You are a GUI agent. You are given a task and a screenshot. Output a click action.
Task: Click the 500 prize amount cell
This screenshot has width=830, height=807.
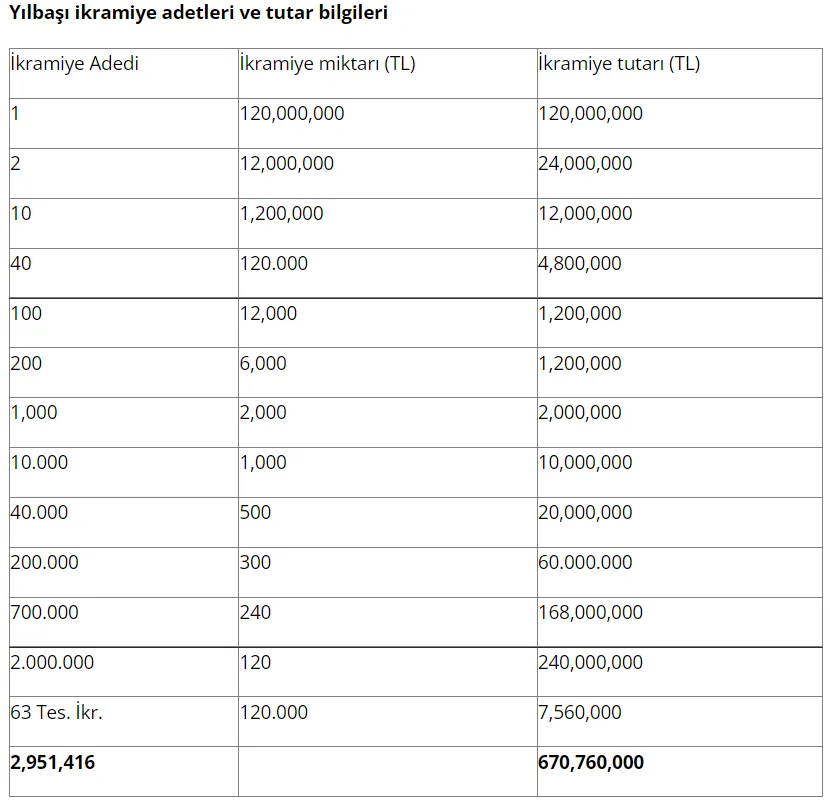point(255,512)
